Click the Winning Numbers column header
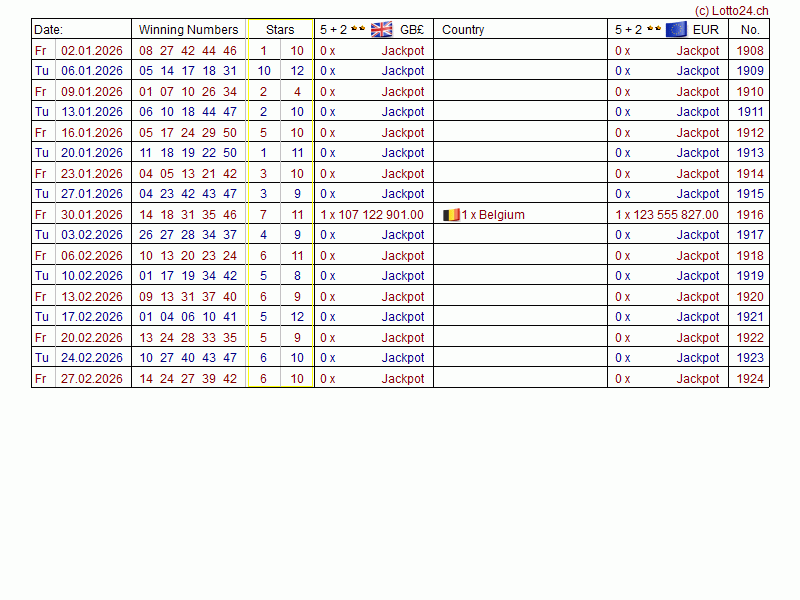The height and width of the screenshot is (600, 800). tap(188, 29)
